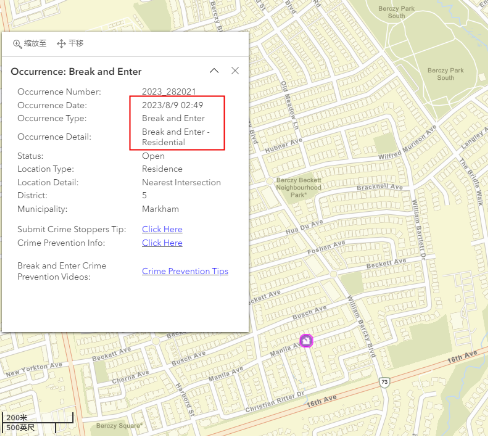Screen dimensions: 488x436
Task: Open Crime Prevention Info Click Here link
Action: pos(162,243)
